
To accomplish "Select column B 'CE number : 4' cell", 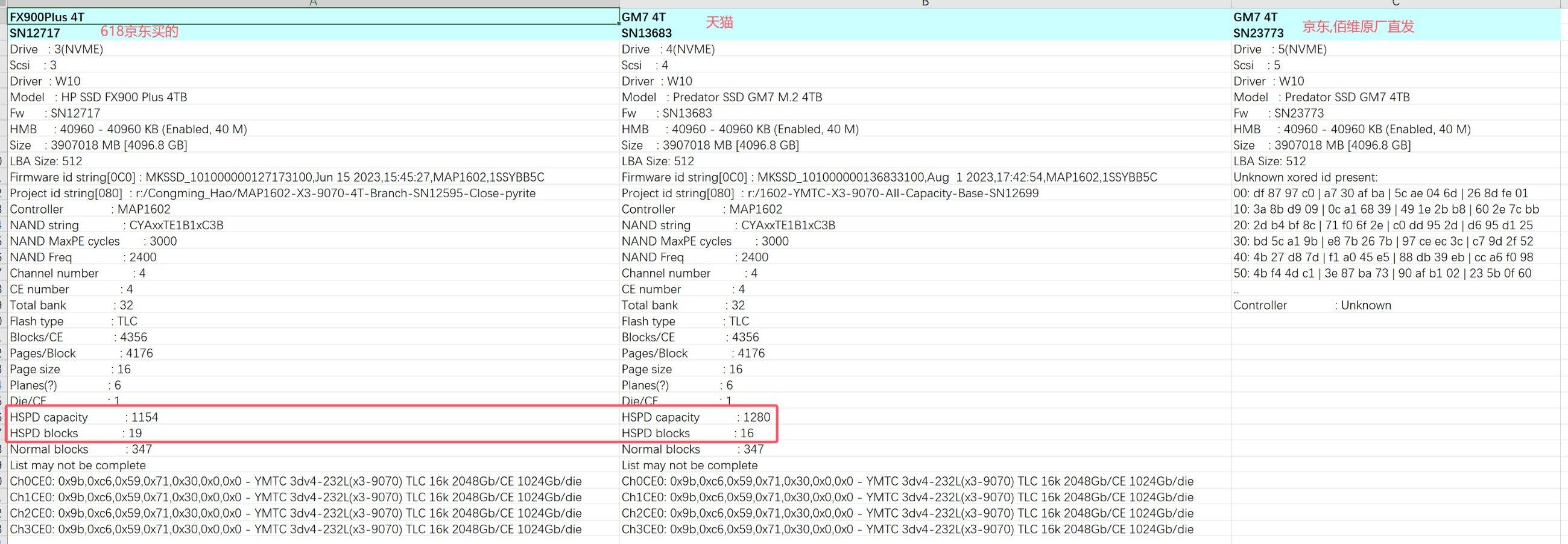I will click(925, 289).
